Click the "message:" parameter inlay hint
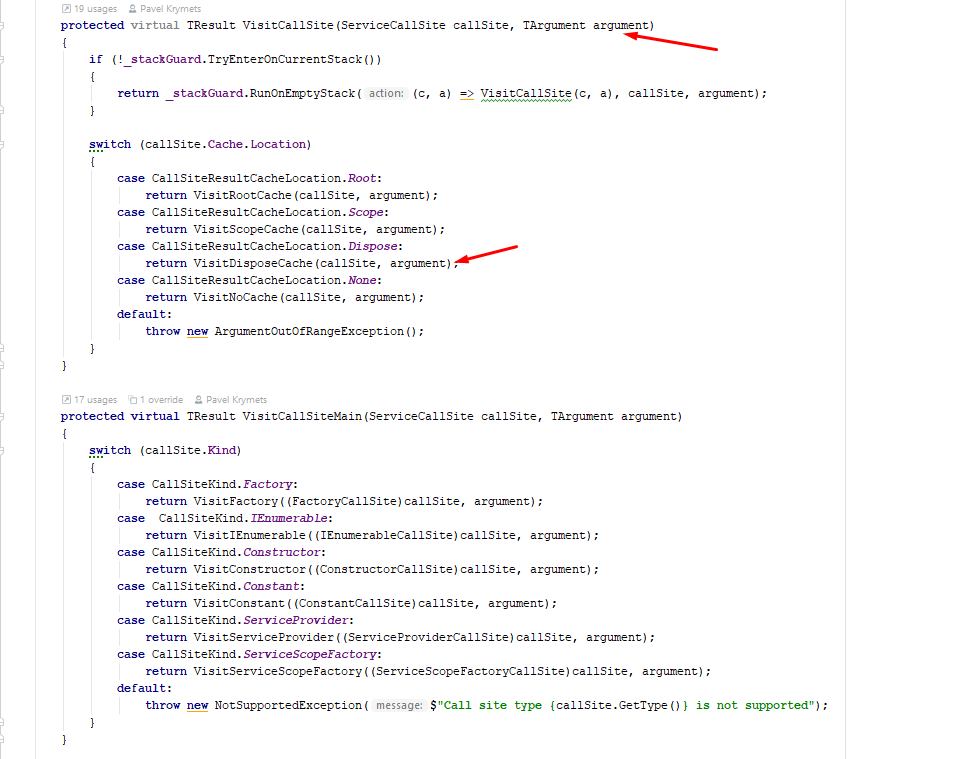The image size is (968, 759). (x=399, y=705)
